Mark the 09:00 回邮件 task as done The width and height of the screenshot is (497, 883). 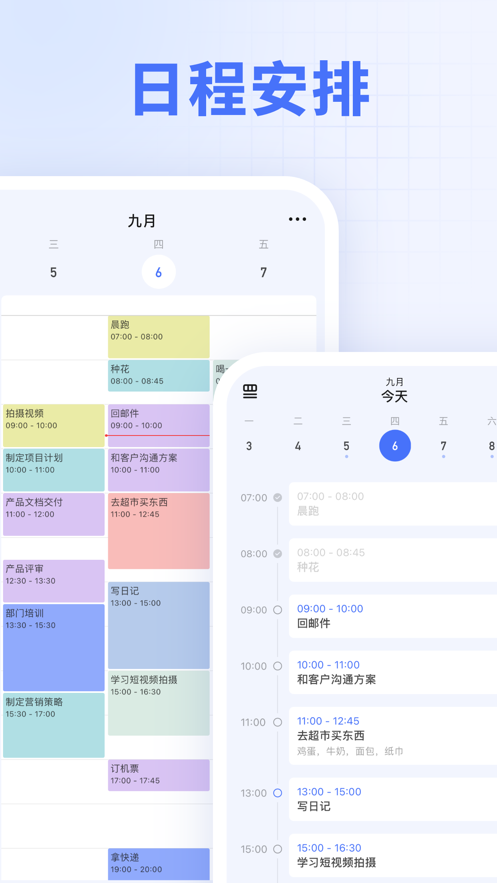[x=277, y=610]
